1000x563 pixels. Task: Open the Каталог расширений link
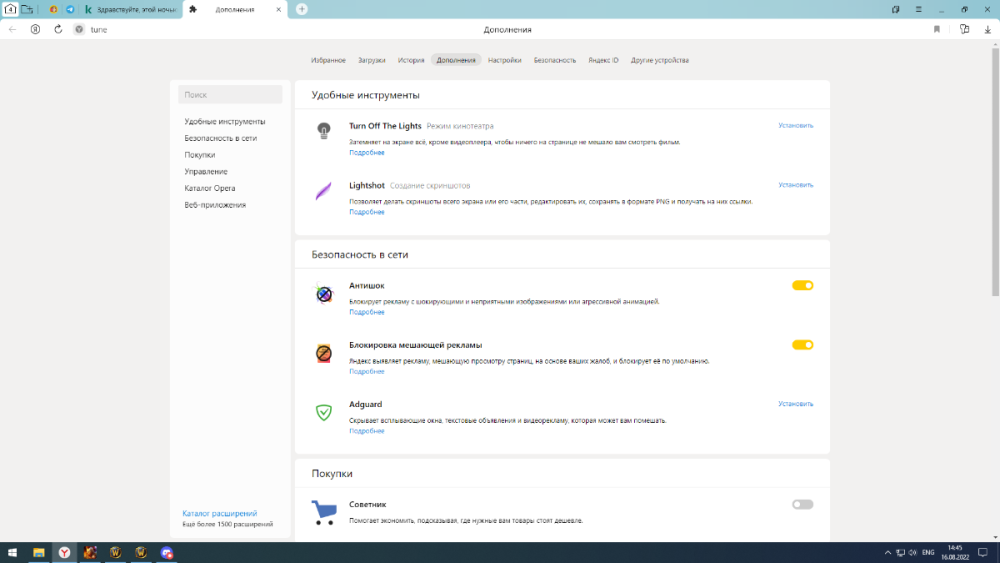click(220, 513)
